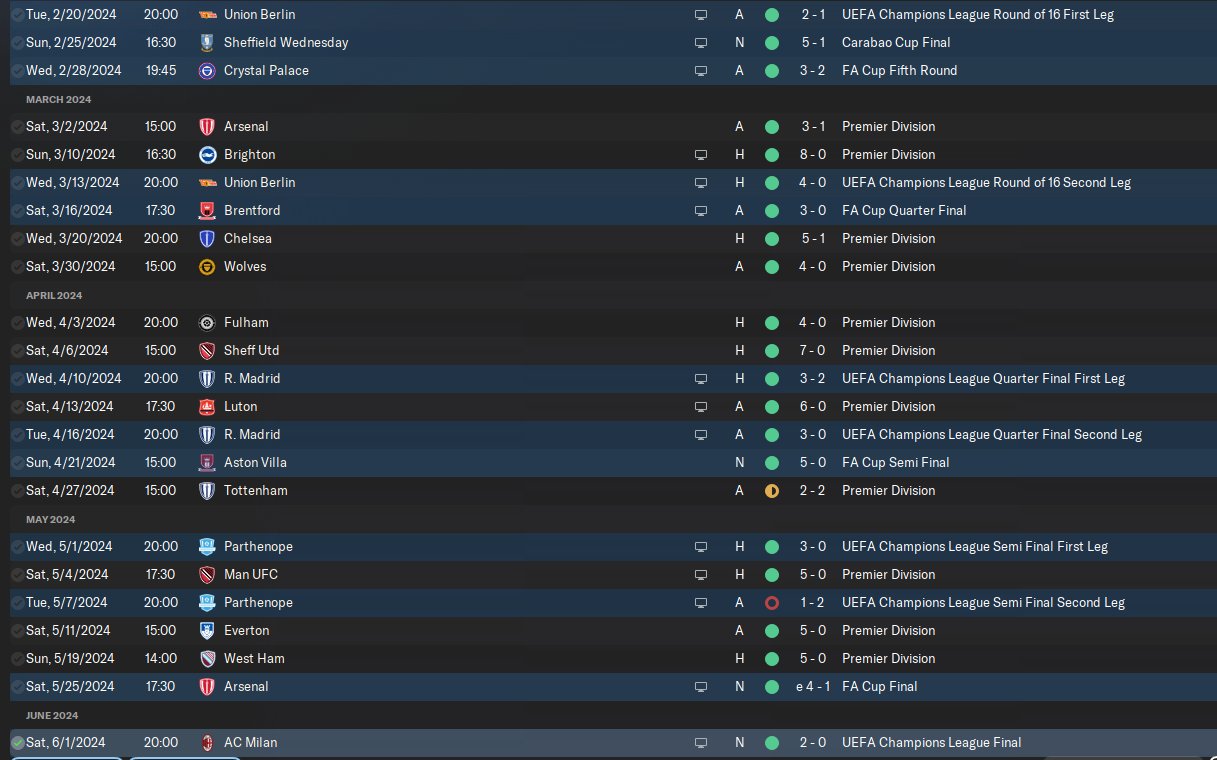
Task: Open the Luton team name link
Action: pos(241,407)
